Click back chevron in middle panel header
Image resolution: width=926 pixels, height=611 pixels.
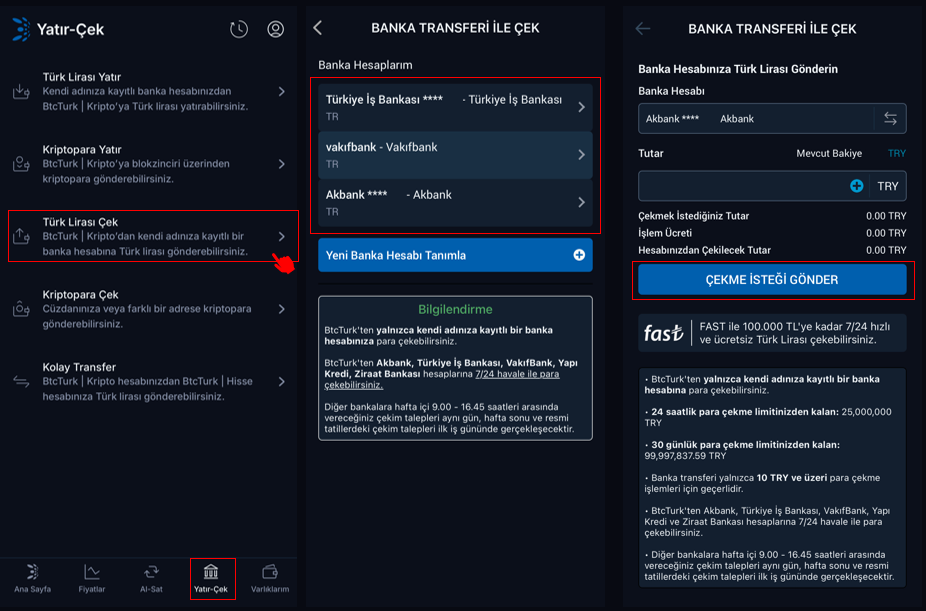pos(318,28)
